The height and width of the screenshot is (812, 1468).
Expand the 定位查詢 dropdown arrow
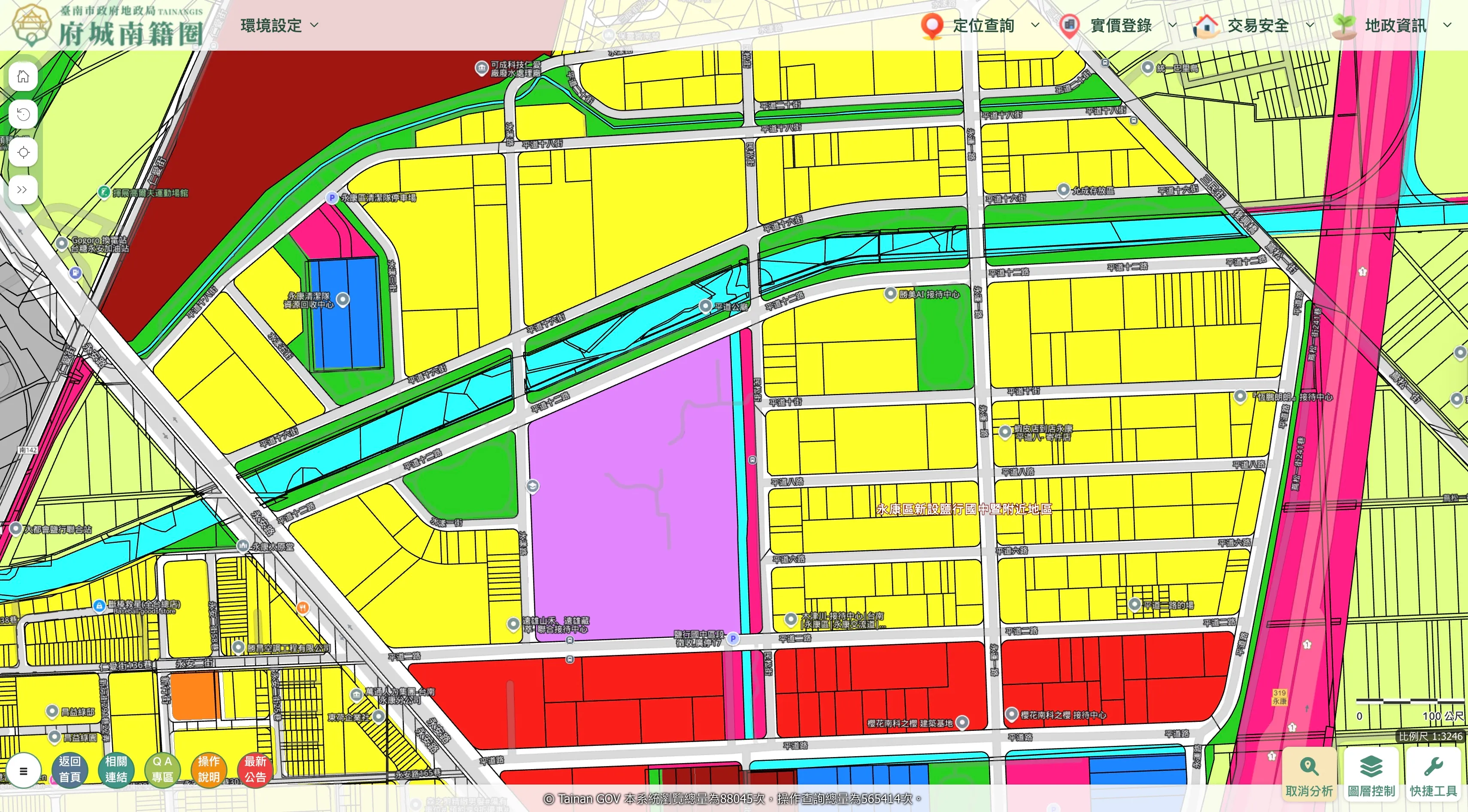pyautogui.click(x=1035, y=26)
